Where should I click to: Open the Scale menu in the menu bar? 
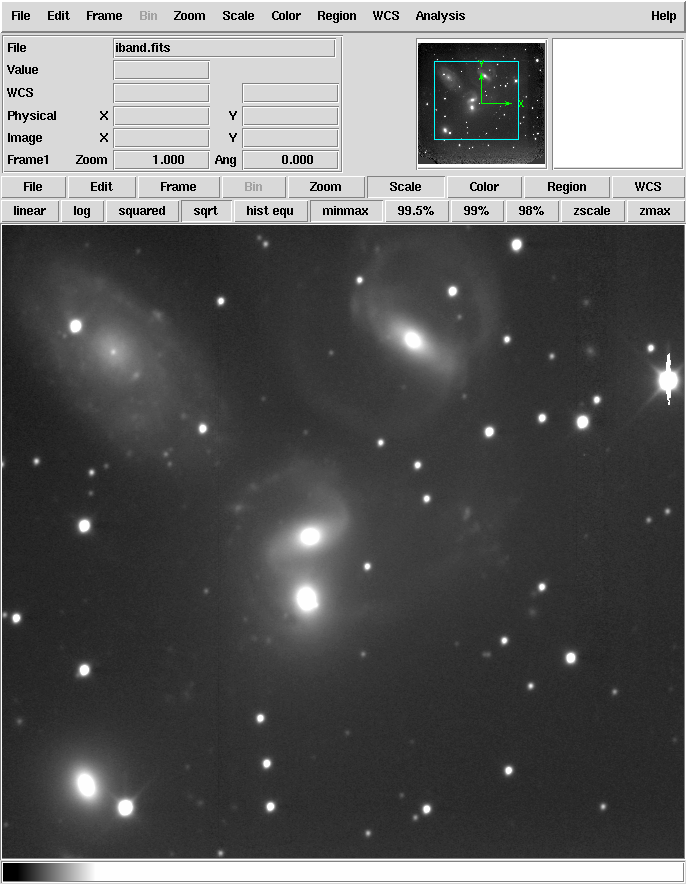(x=238, y=16)
